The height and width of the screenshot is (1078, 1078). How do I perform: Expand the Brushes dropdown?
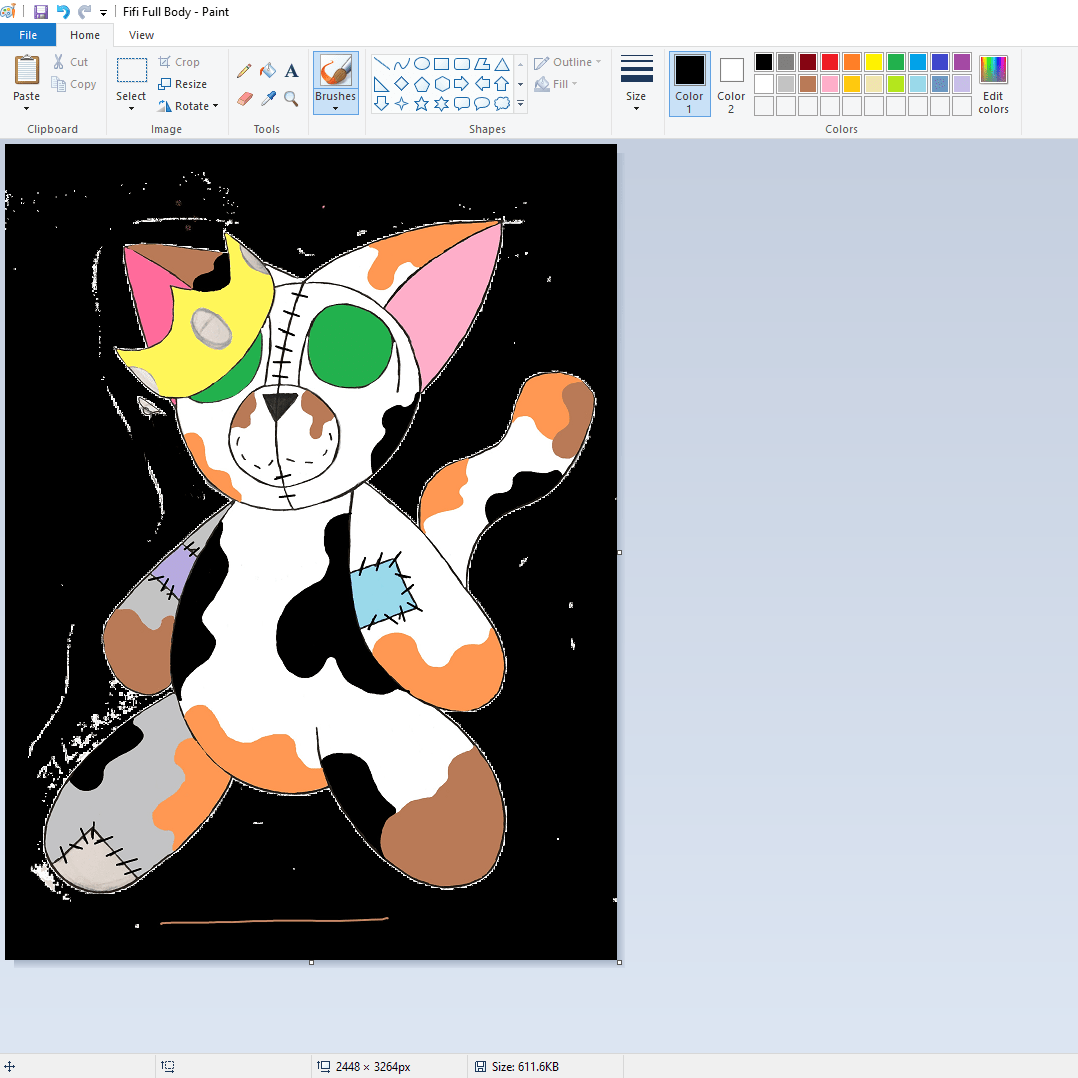point(335,103)
